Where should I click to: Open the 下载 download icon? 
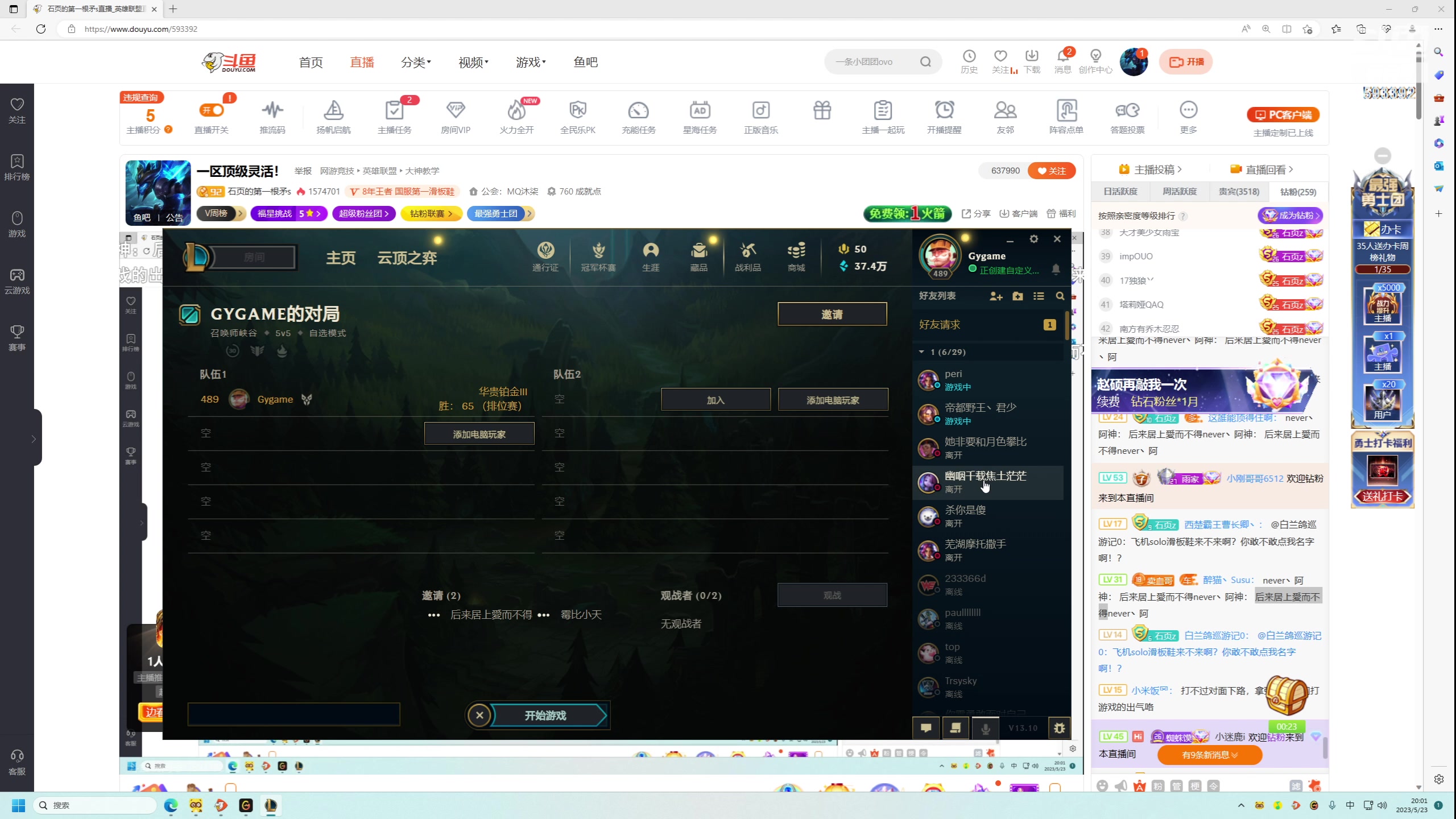click(x=1032, y=61)
